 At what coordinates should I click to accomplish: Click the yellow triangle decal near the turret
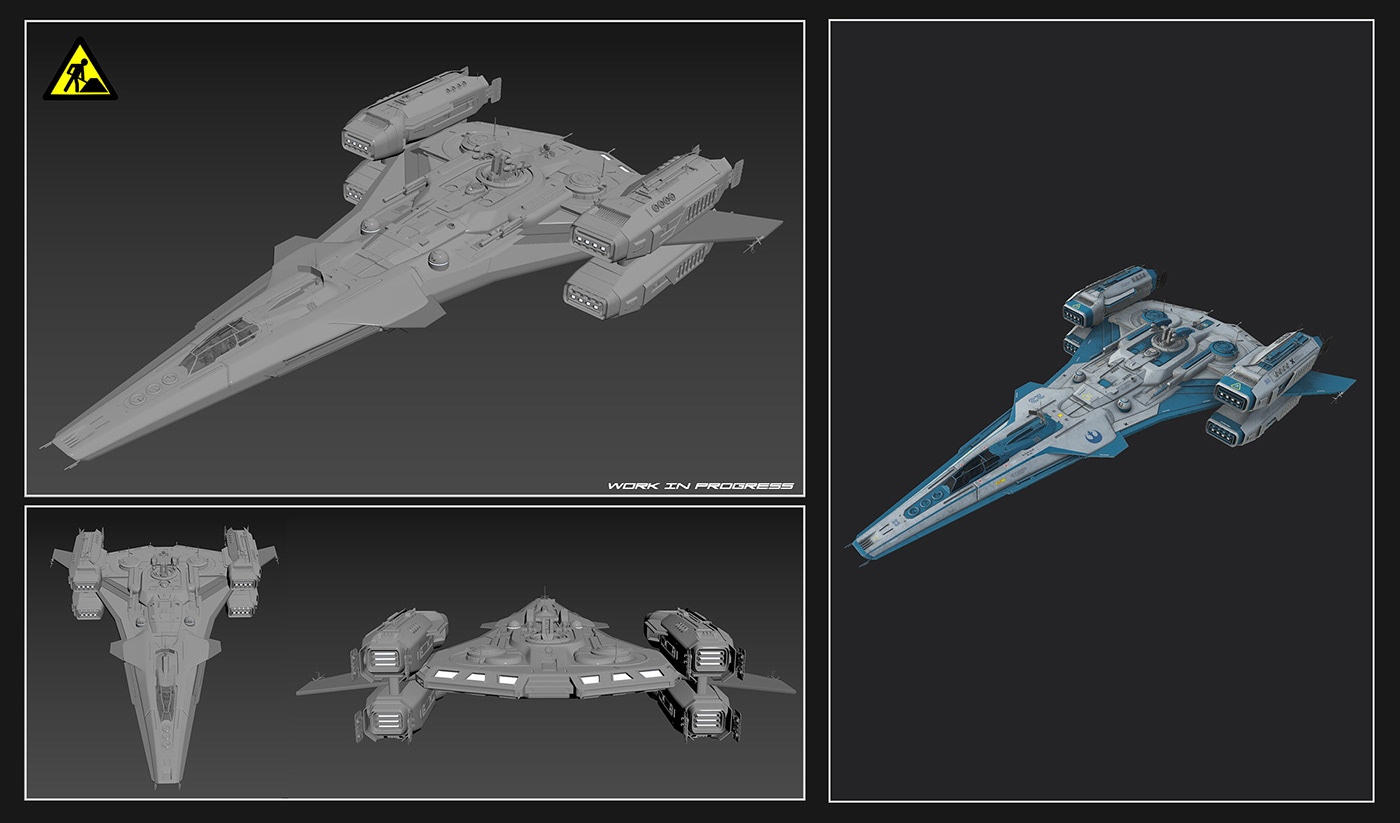click(1087, 395)
